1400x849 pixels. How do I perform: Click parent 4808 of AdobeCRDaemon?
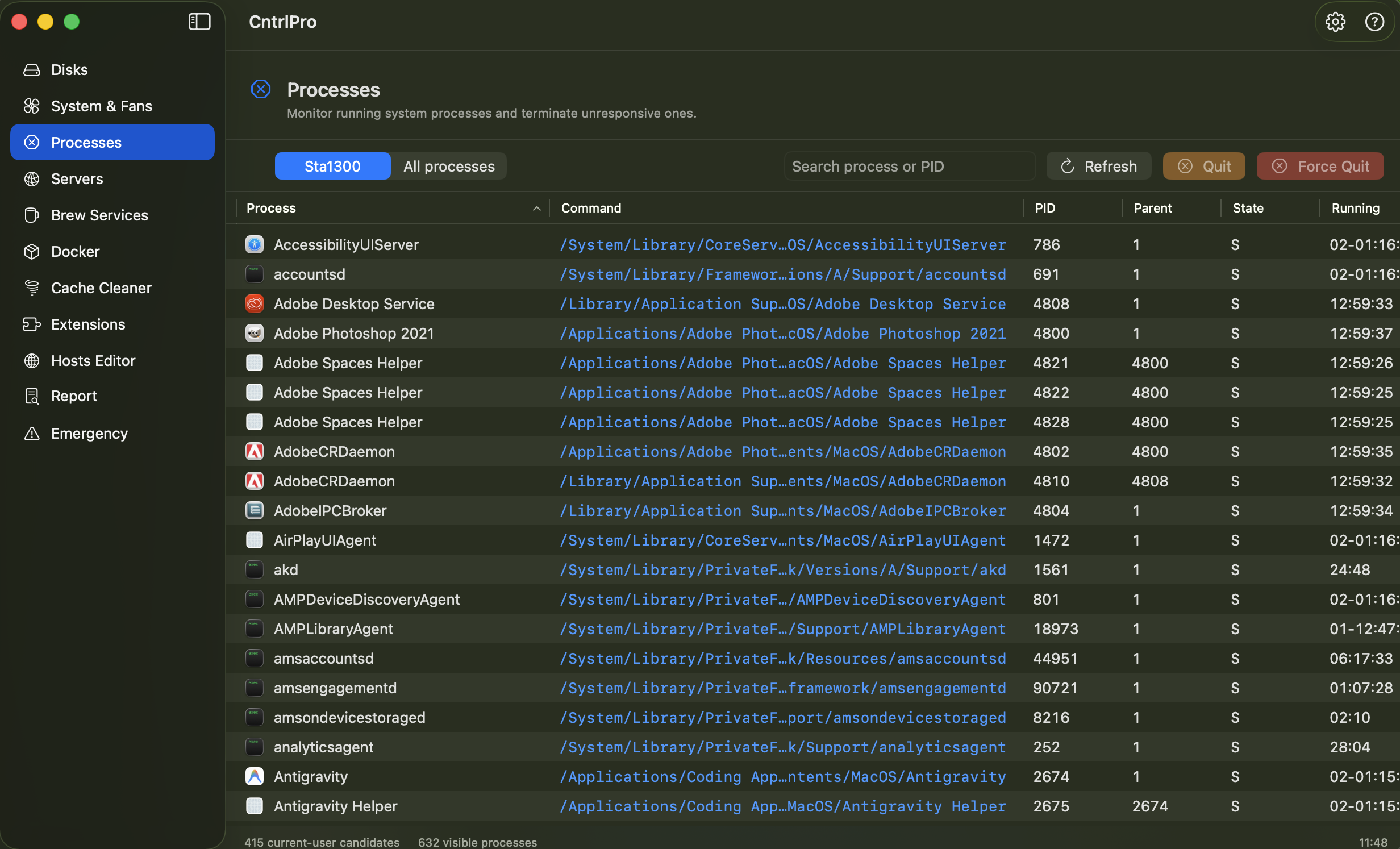pyautogui.click(x=1150, y=481)
